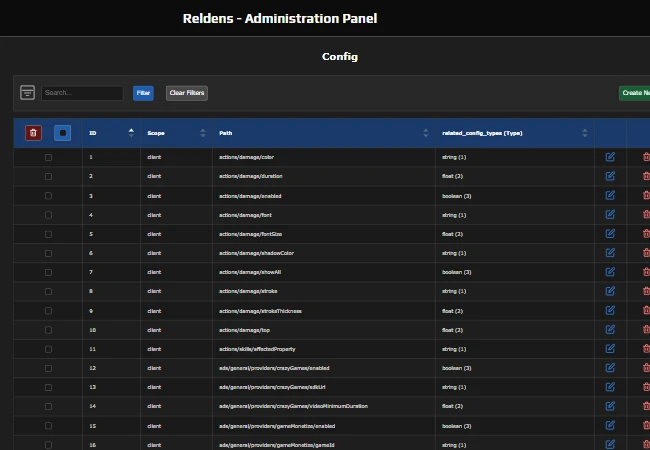Click type cell float (2) in row 9
Image resolution: width=650 pixels, height=450 pixels.
coord(452,311)
